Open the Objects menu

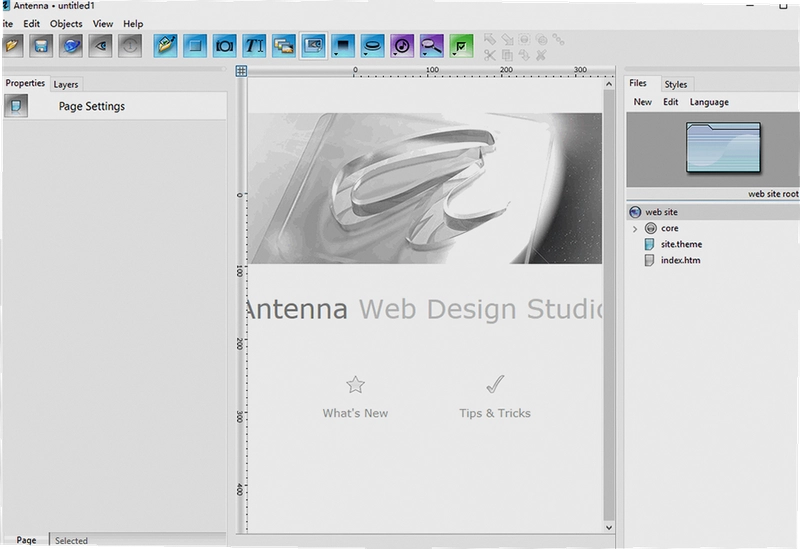[66, 23]
